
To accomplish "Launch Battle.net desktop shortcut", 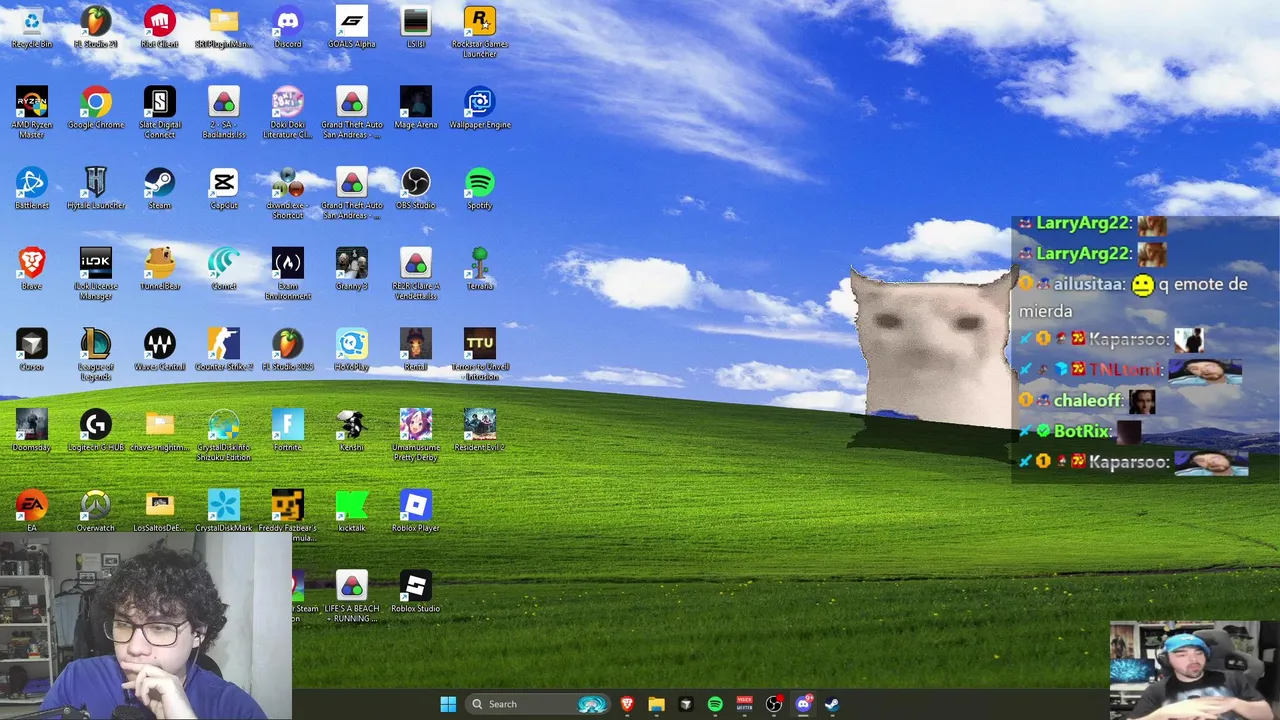I will coord(32,189).
